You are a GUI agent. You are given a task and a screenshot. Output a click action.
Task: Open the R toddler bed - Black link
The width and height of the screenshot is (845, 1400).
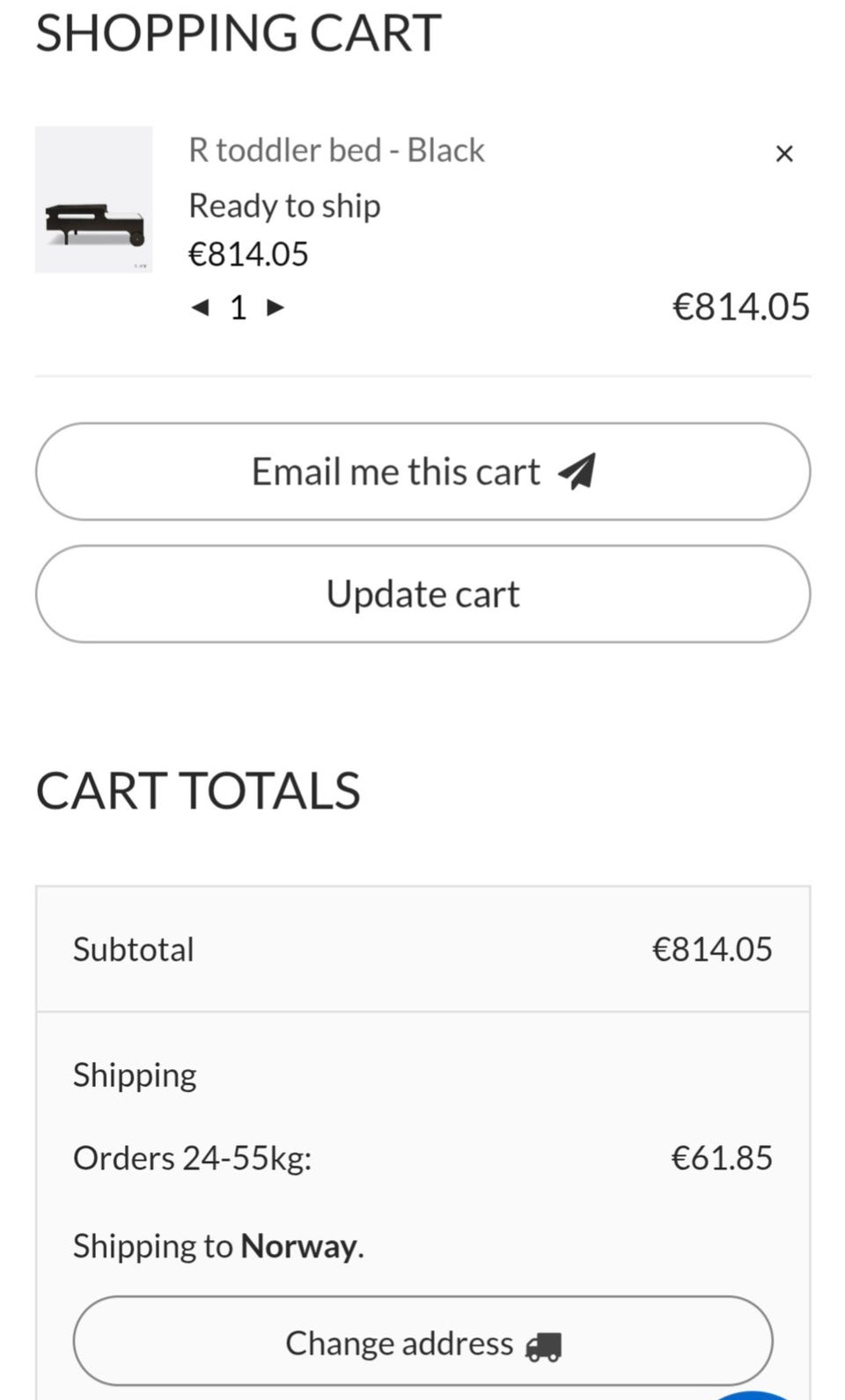336,150
